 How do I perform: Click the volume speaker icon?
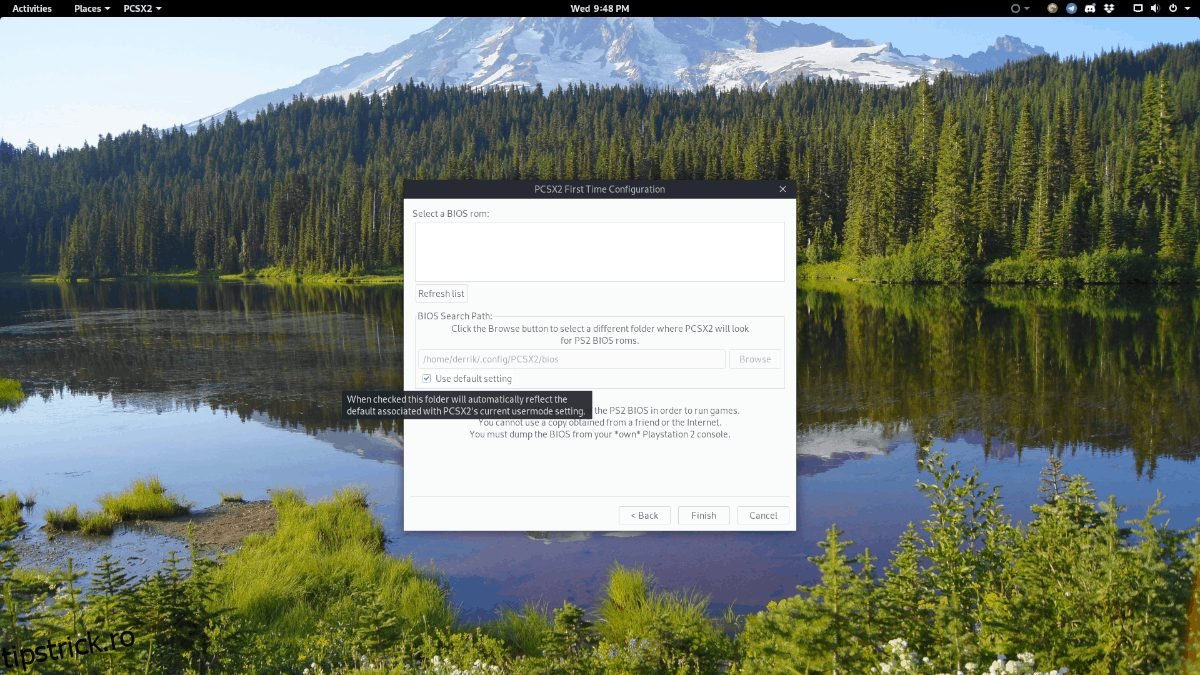[1155, 8]
